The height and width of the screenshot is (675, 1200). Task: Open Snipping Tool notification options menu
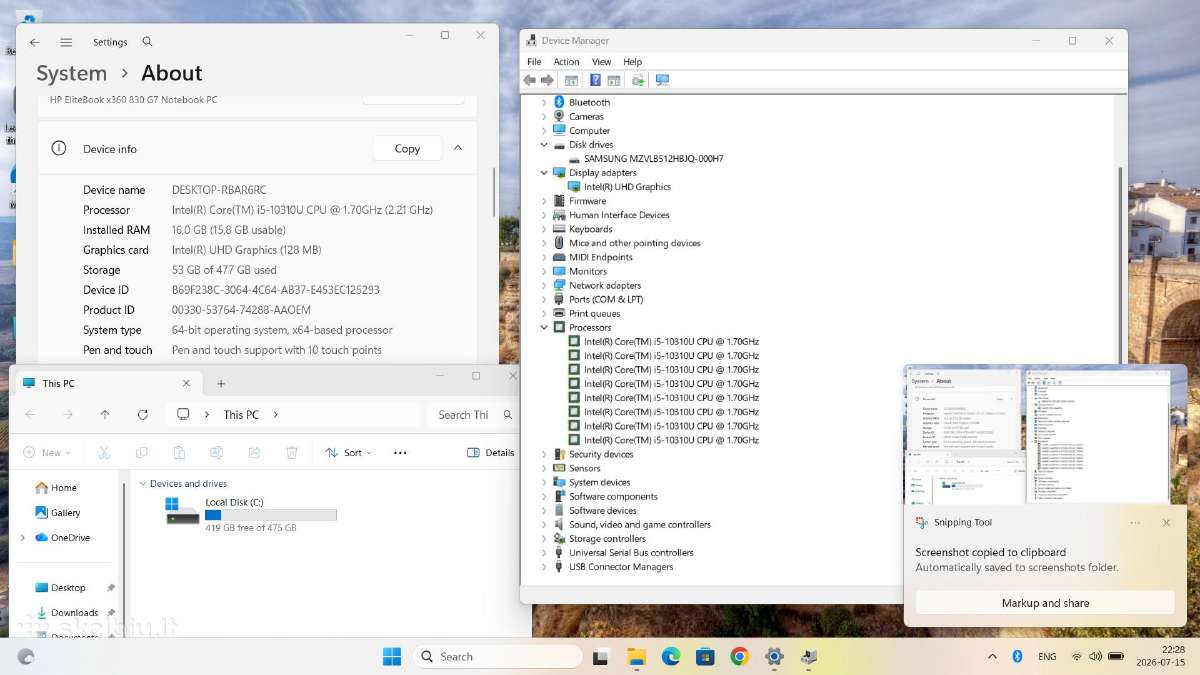[1135, 523]
